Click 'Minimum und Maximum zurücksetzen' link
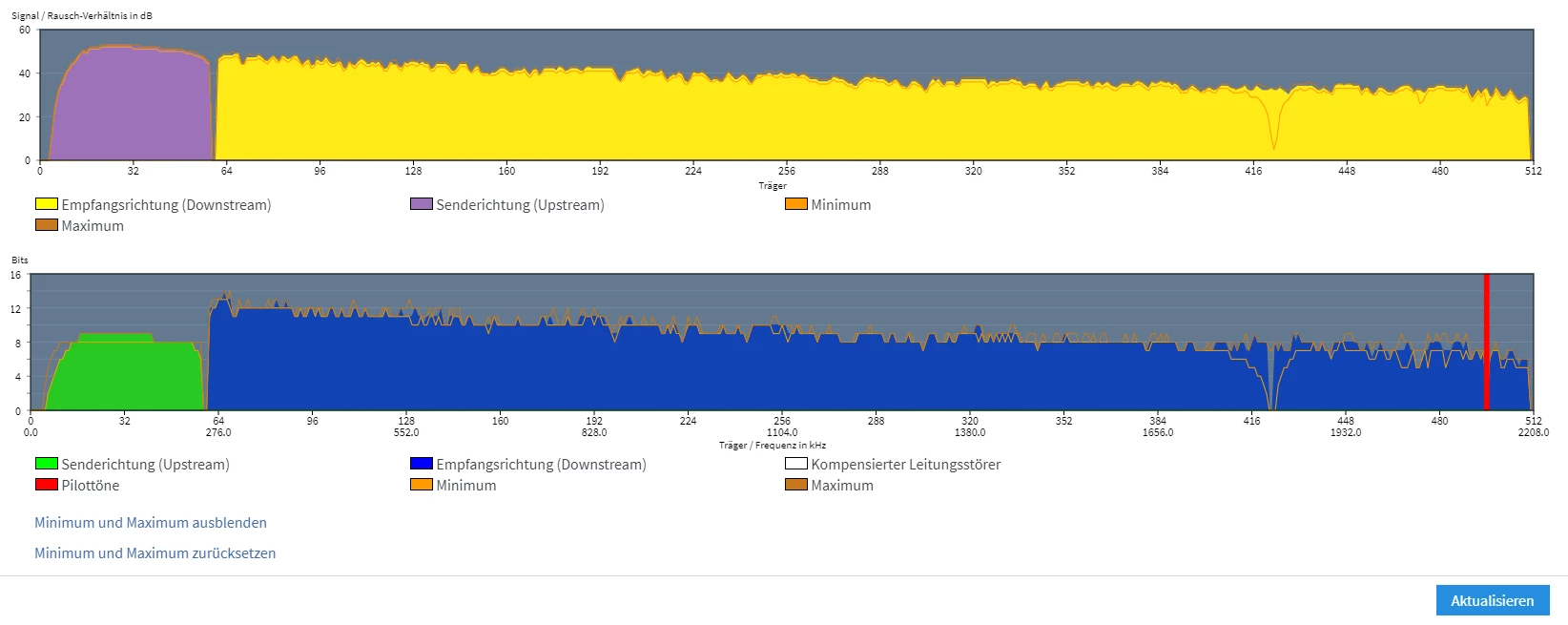 click(155, 553)
